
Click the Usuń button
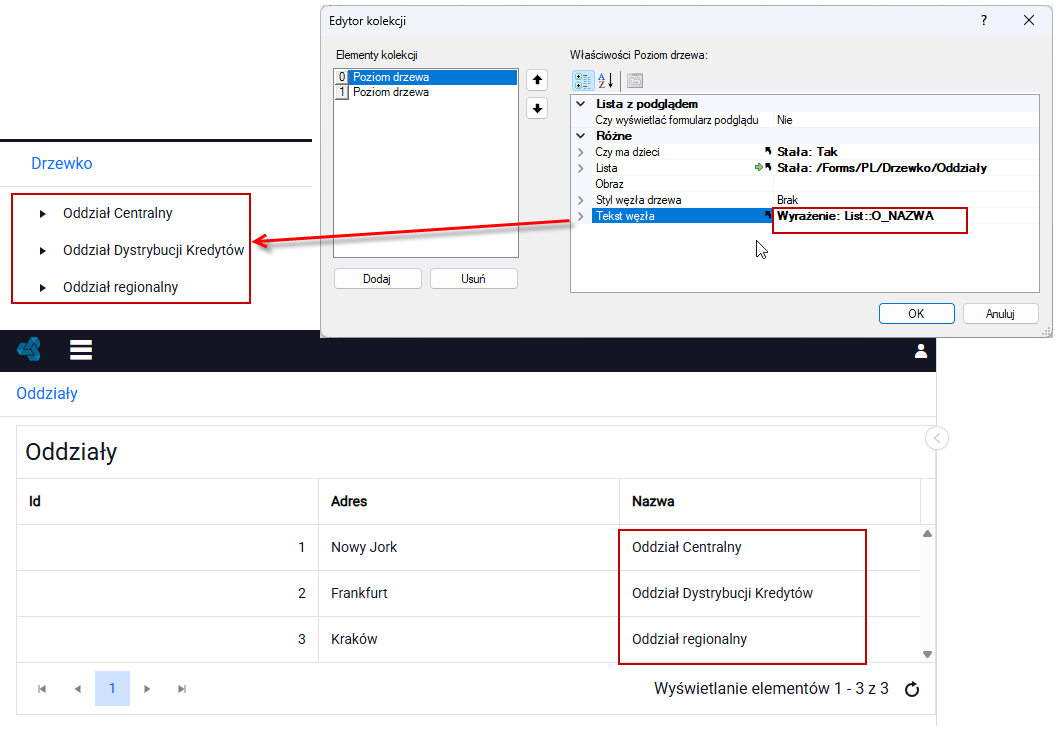pyautogui.click(x=473, y=278)
